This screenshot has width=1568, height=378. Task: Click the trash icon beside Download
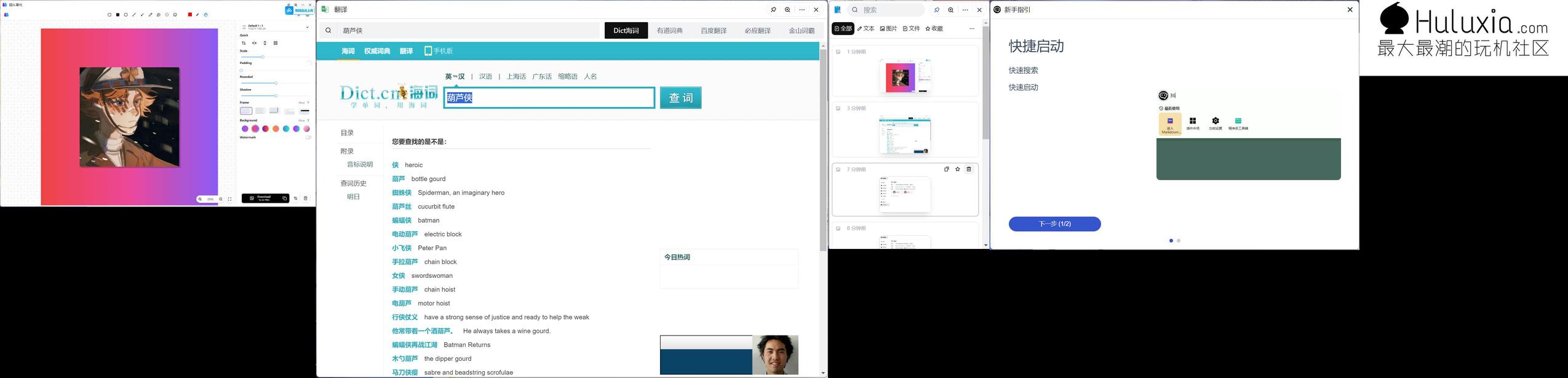coord(306,199)
